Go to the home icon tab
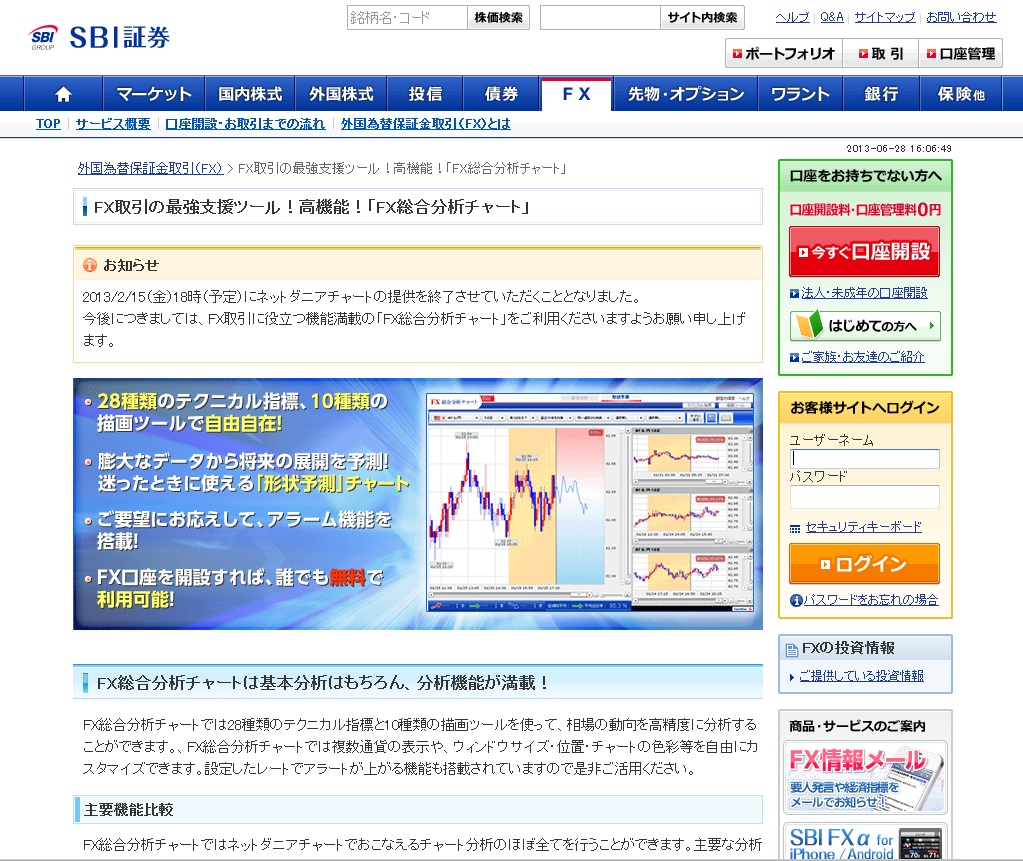The image size is (1023, 861). (x=63, y=94)
